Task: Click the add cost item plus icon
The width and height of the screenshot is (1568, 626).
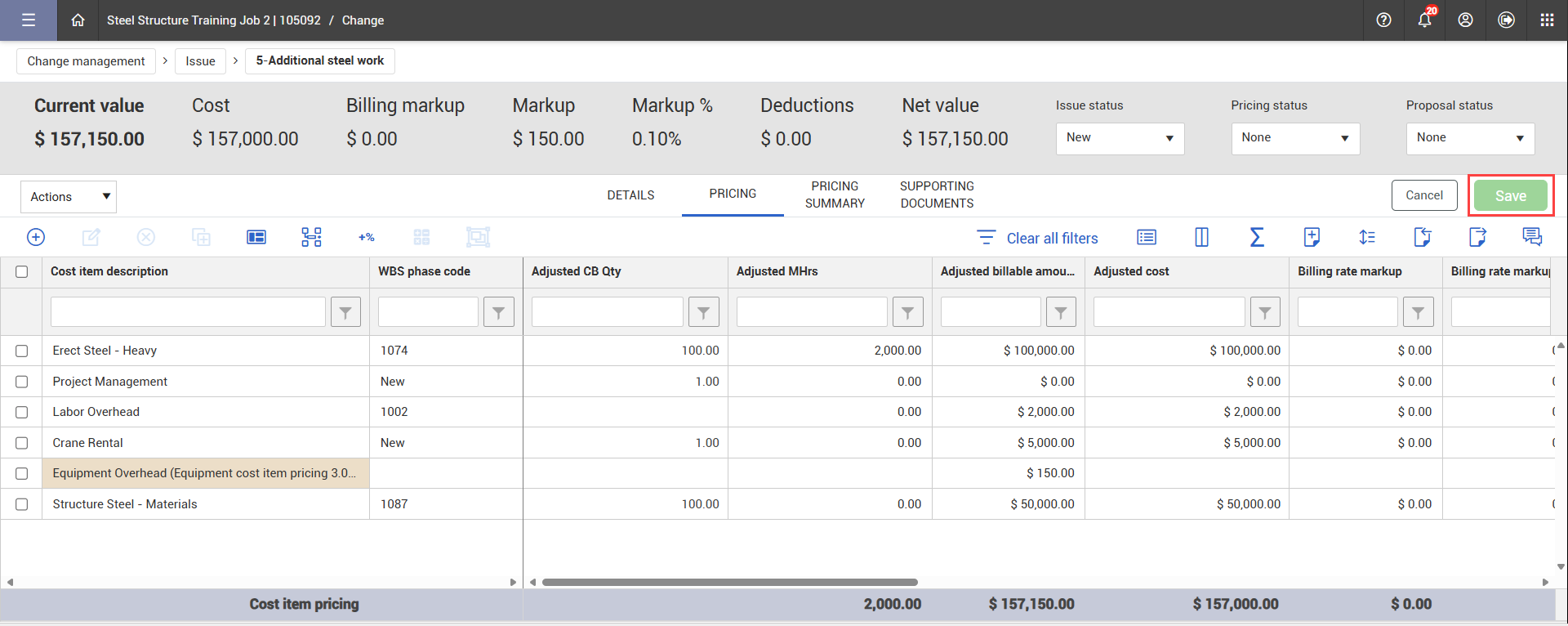Action: pyautogui.click(x=36, y=237)
